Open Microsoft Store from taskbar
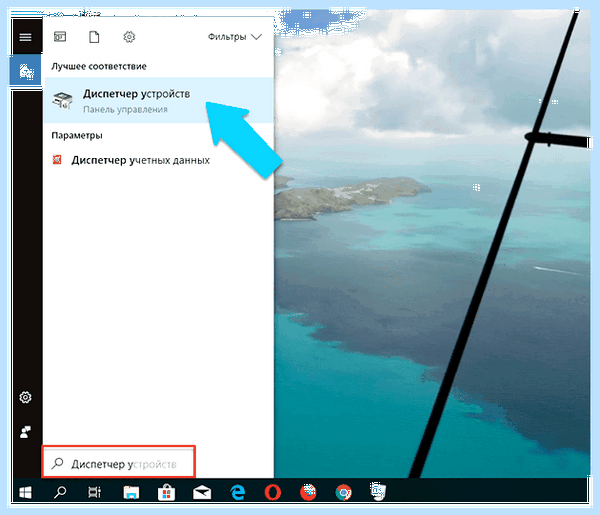This screenshot has width=600, height=515. [x=166, y=492]
